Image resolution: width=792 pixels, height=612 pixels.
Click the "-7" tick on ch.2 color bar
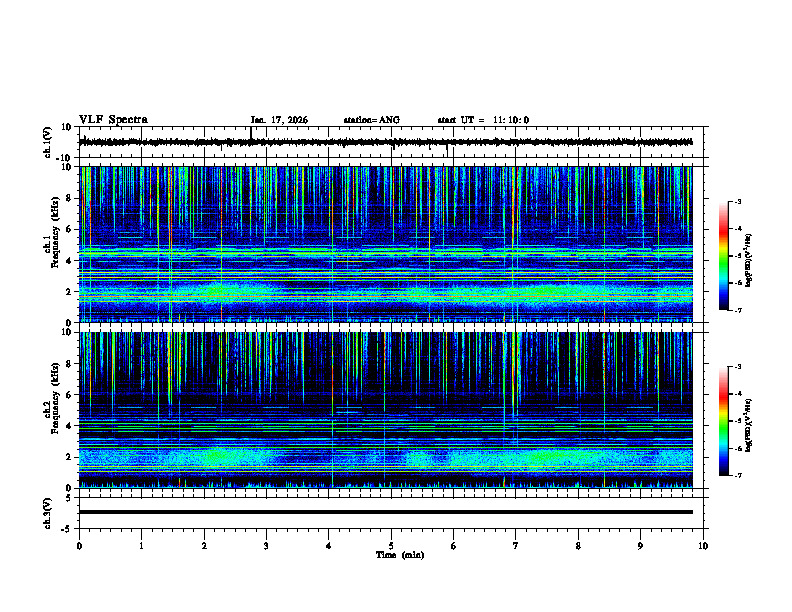(738, 475)
